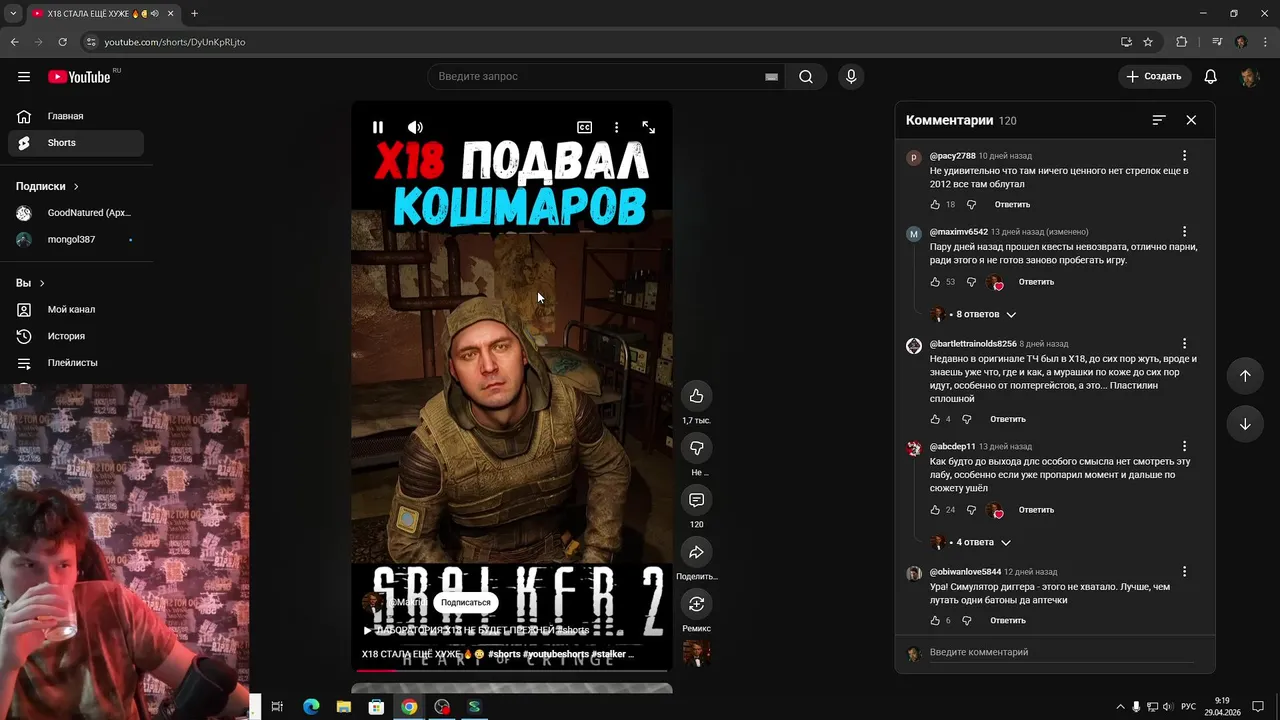The height and width of the screenshot is (720, 1280).
Task: Like the Short with 1,7 тыс. likes
Action: coord(697,396)
